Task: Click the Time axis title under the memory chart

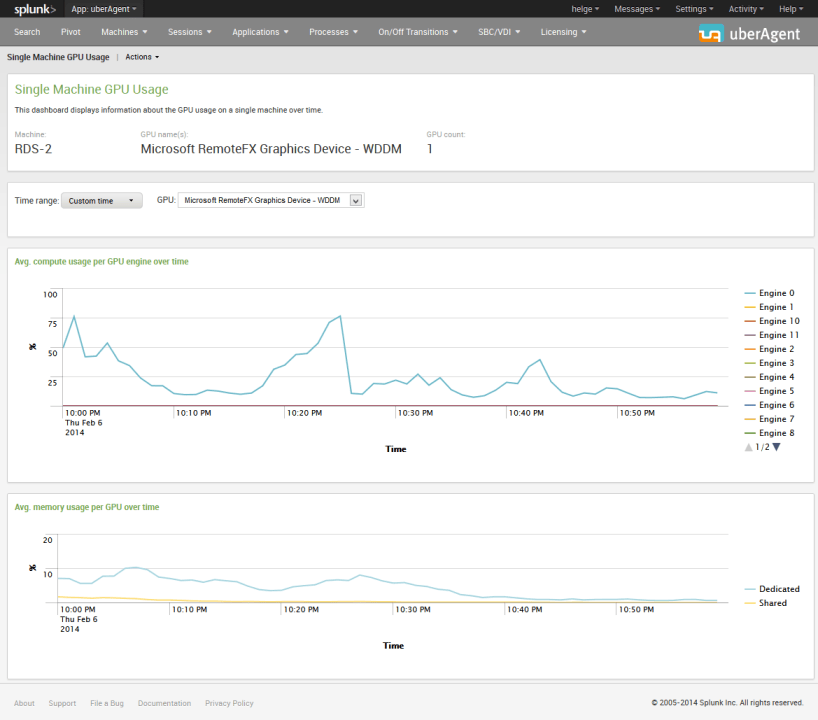Action: point(393,646)
